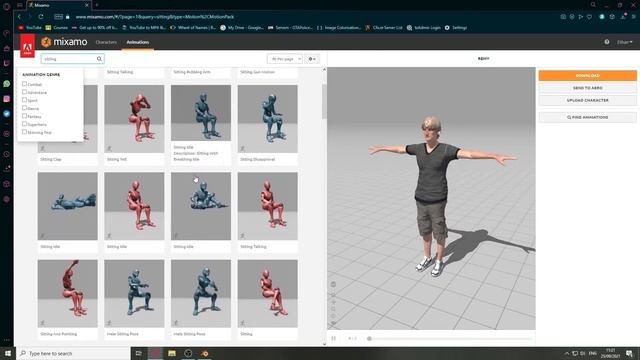Open WhatsApp from the Opera sidebar

click(7, 84)
